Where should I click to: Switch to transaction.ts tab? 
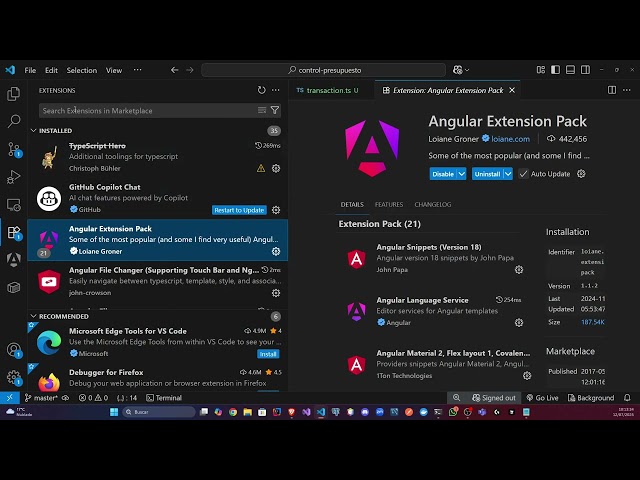pos(331,90)
